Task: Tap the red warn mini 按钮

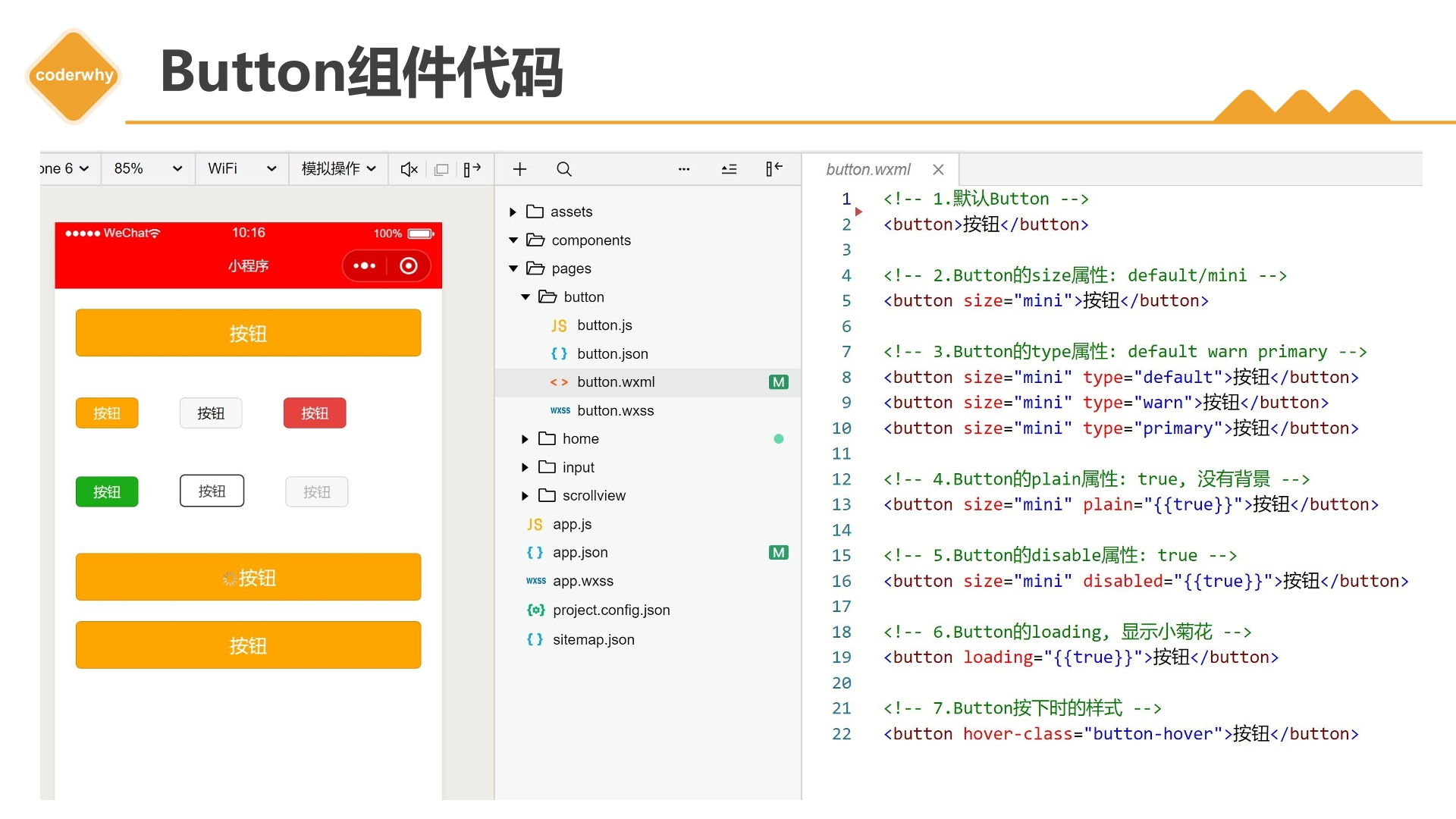Action: (315, 413)
